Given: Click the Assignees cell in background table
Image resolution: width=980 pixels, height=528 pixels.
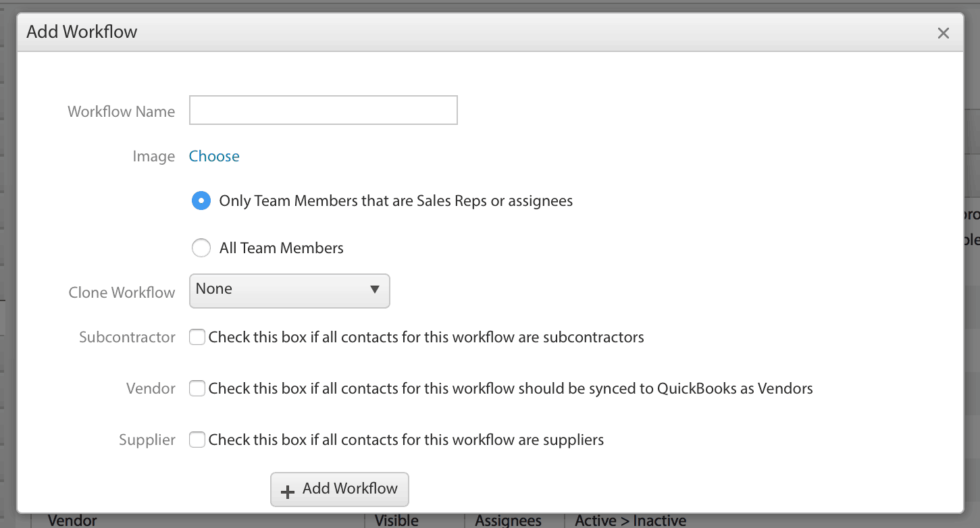Looking at the screenshot, I should point(508,521).
